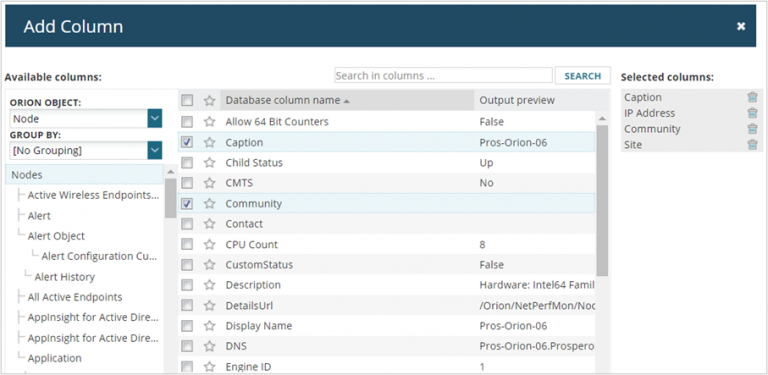Click the column list scrollbar thumb
Screen dimensions: 768x375
[x=602, y=200]
